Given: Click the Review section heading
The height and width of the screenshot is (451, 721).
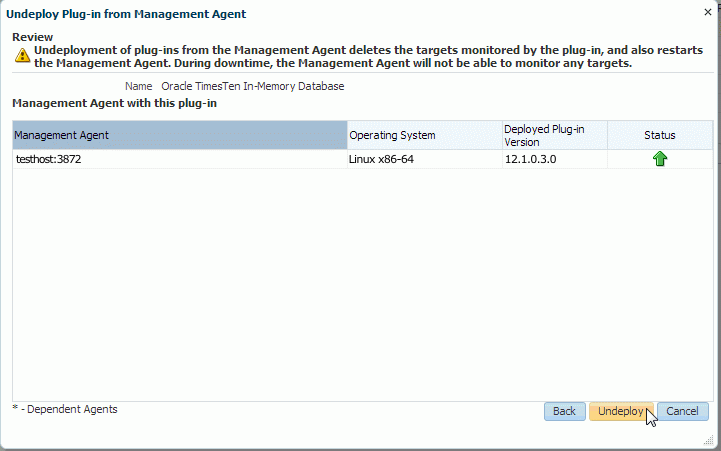Looking at the screenshot, I should tap(33, 37).
